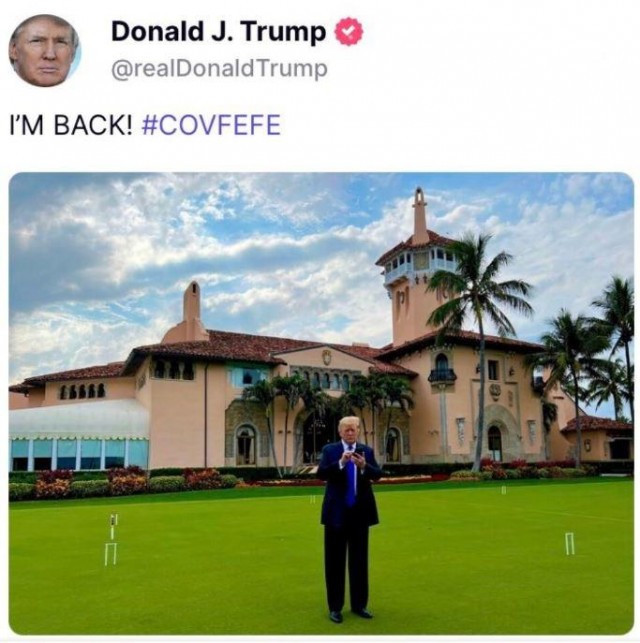The image size is (640, 643).
Task: Open the profile avatar picture
Action: point(45,50)
